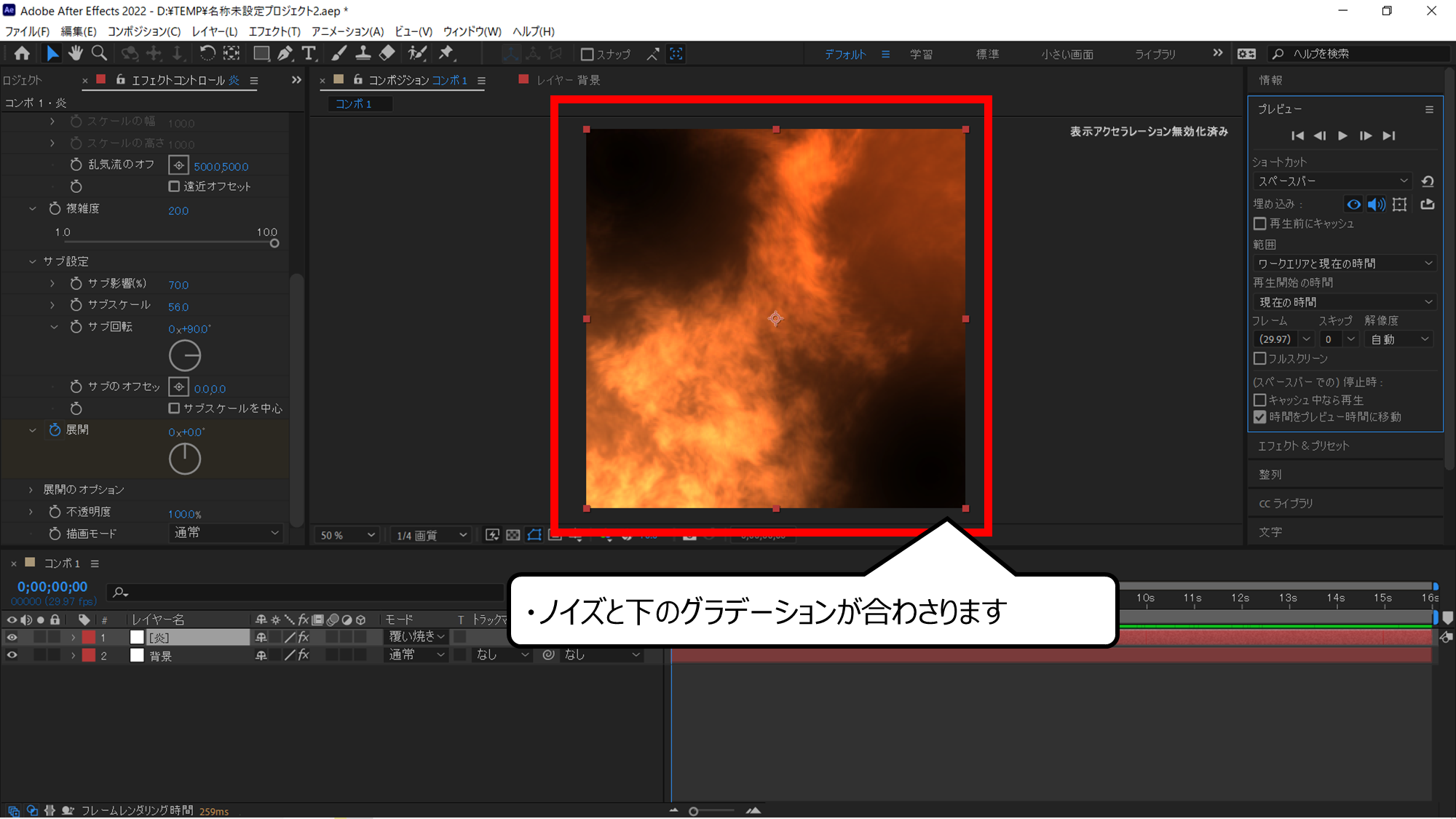Open the 50% magnification dropdown
1456x819 pixels.
pyautogui.click(x=347, y=535)
